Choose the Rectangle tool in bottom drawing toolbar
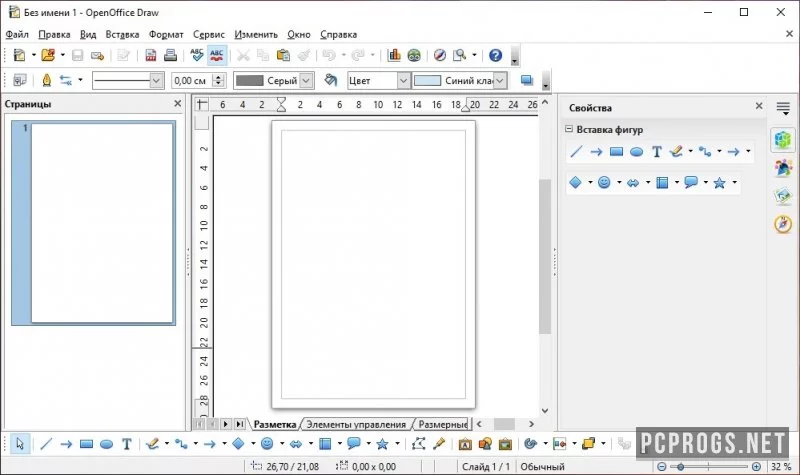This screenshot has width=800, height=475. (x=86, y=444)
